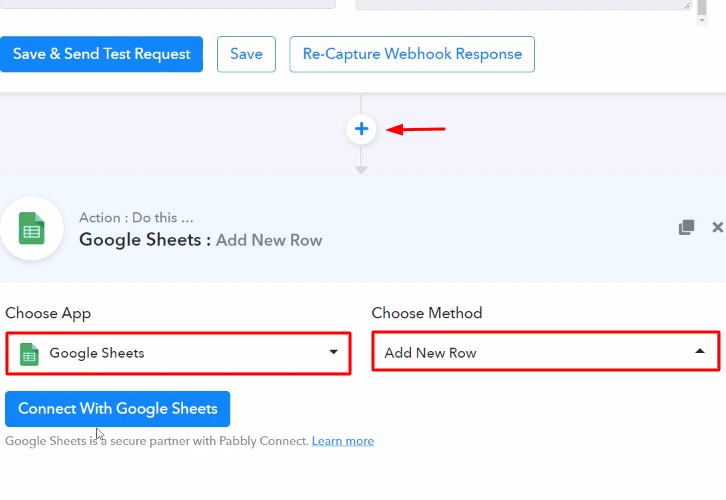Click the Action : Do this ... label
The width and height of the screenshot is (726, 500).
coord(136,218)
